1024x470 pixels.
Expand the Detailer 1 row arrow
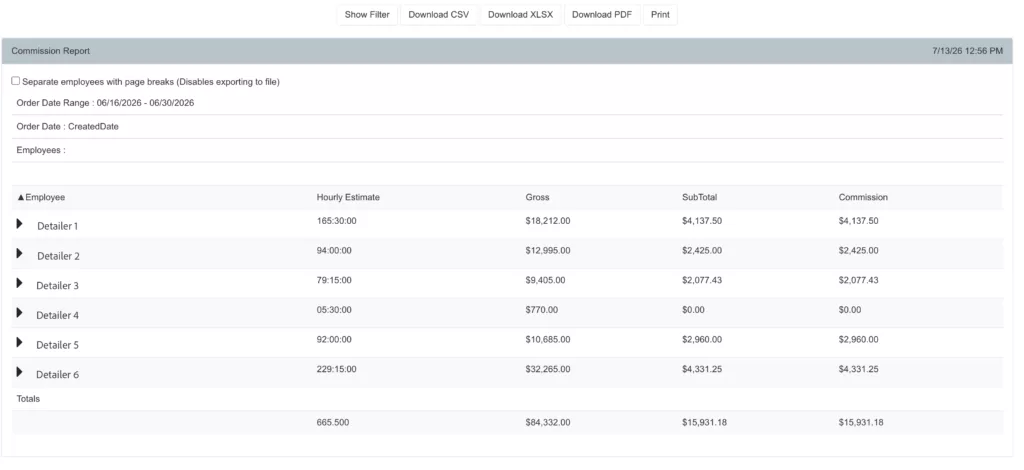click(20, 223)
